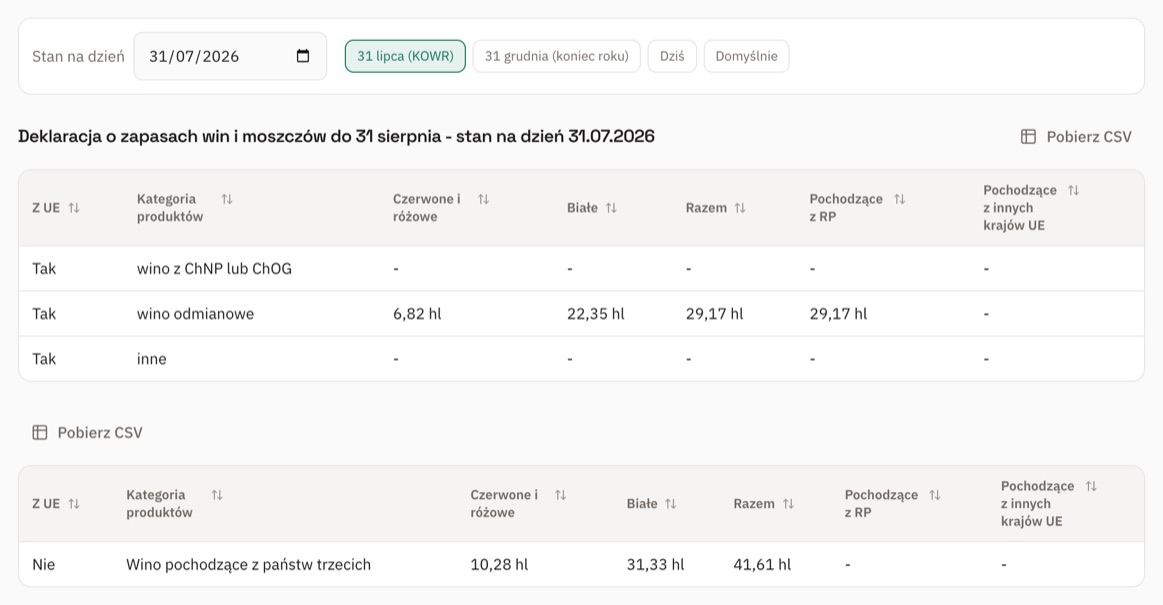Click the Stan na dzień label

79,56
